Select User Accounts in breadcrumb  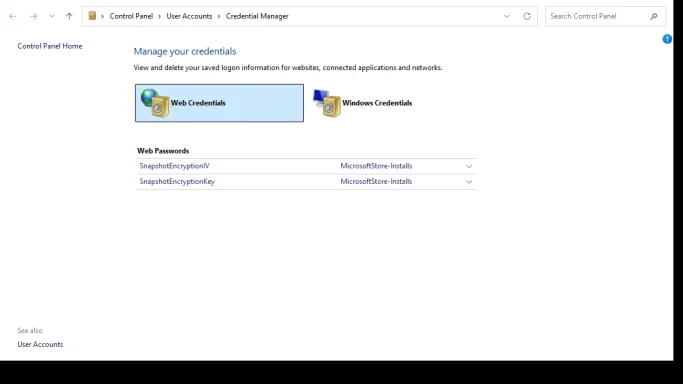(189, 16)
